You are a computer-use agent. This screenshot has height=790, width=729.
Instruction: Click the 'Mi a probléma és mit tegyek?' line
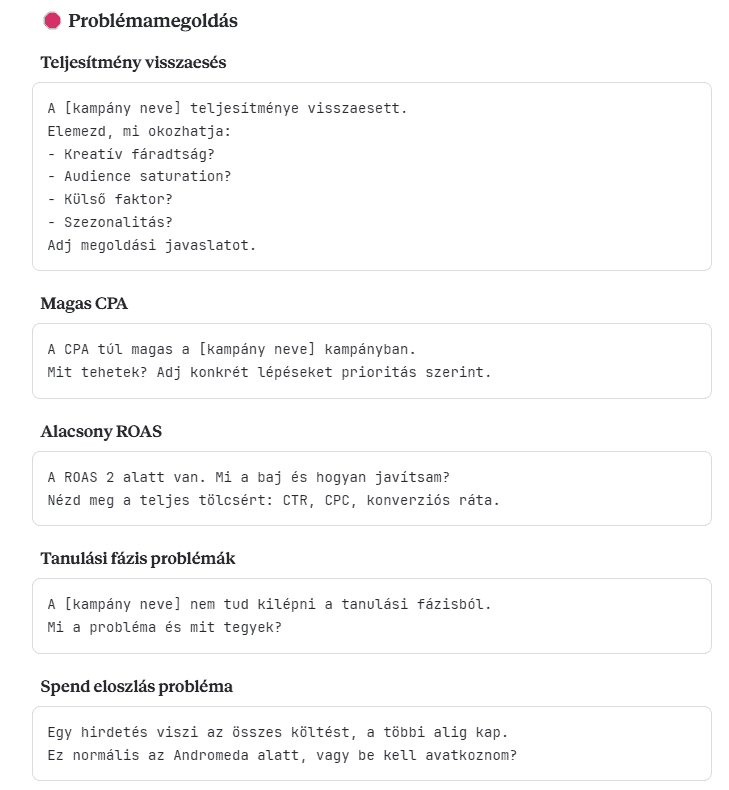click(x=164, y=628)
